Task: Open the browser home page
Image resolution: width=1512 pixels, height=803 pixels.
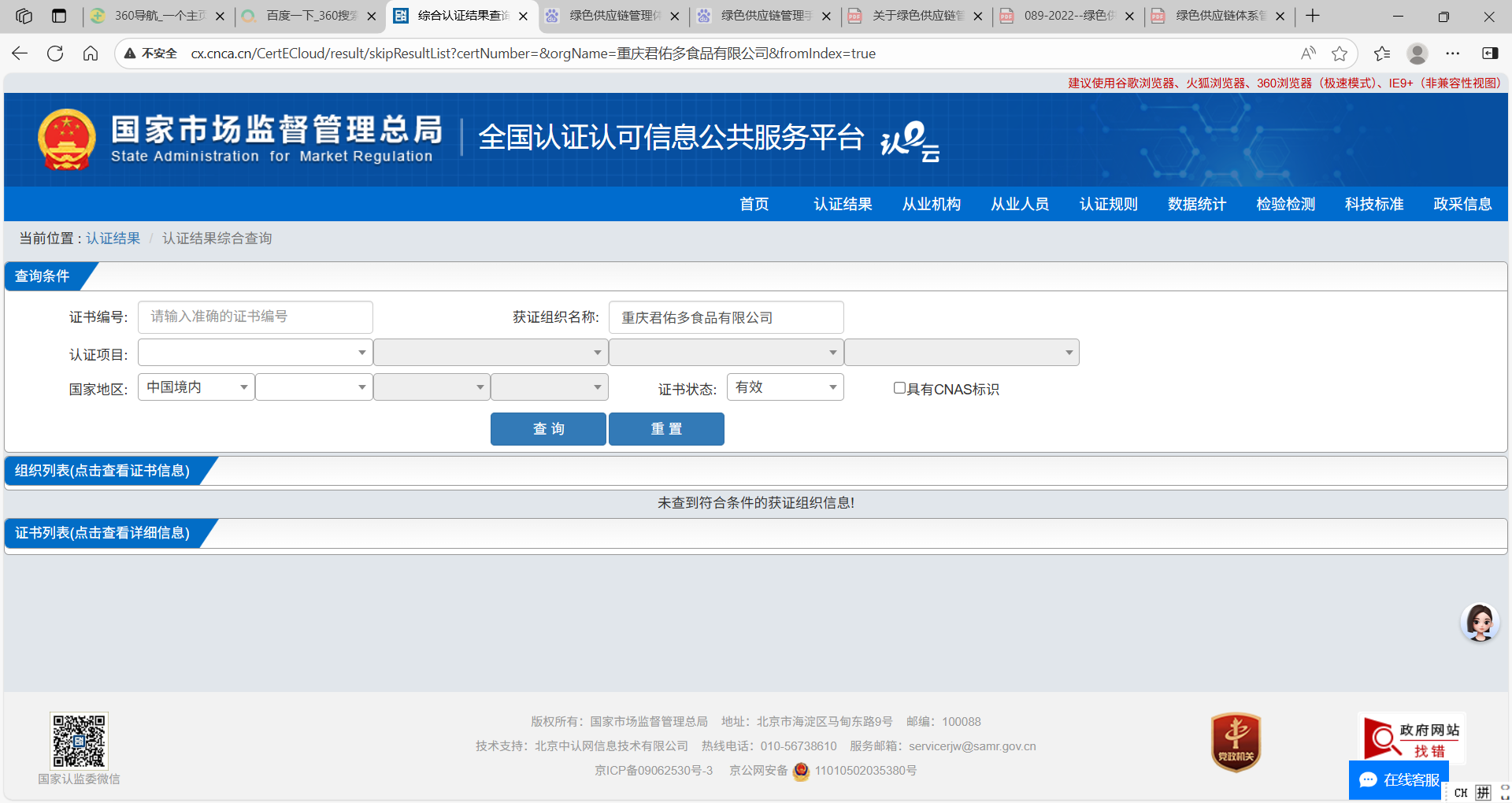Action: point(91,54)
